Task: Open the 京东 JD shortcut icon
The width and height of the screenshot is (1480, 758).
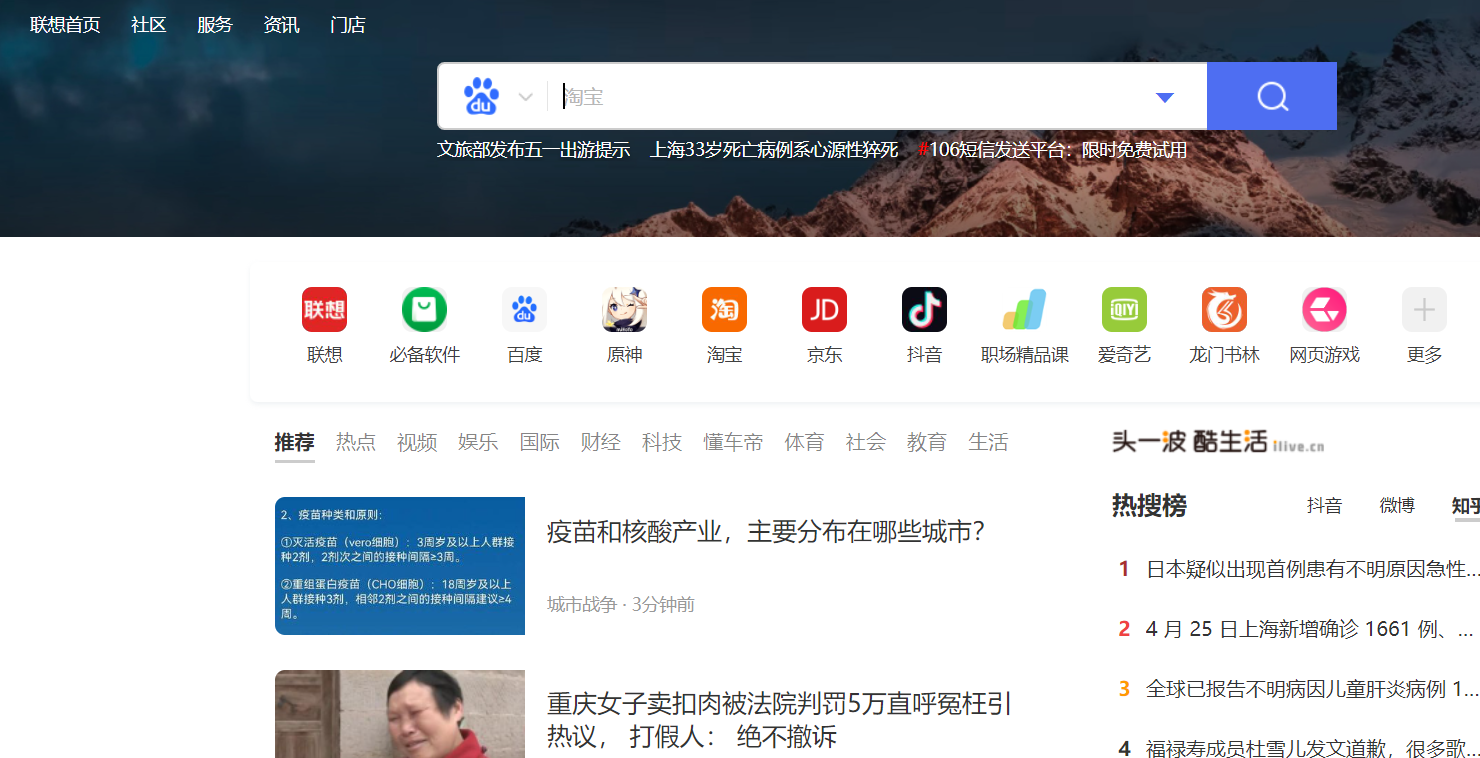Action: click(824, 310)
